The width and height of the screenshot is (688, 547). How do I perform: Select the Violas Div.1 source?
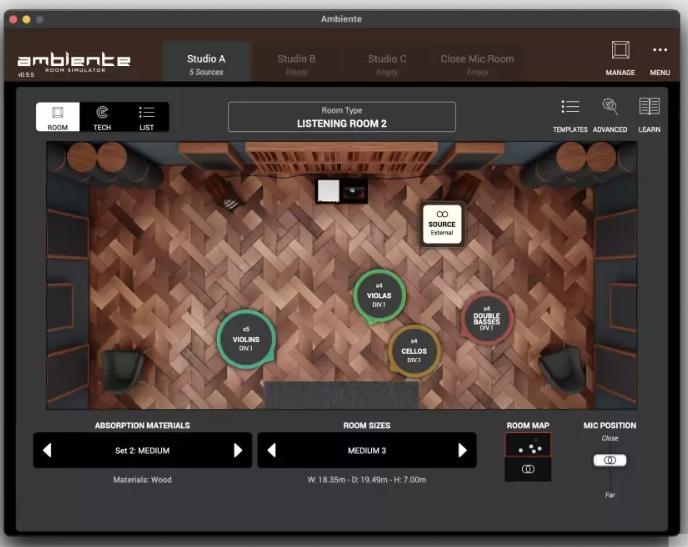click(379, 296)
